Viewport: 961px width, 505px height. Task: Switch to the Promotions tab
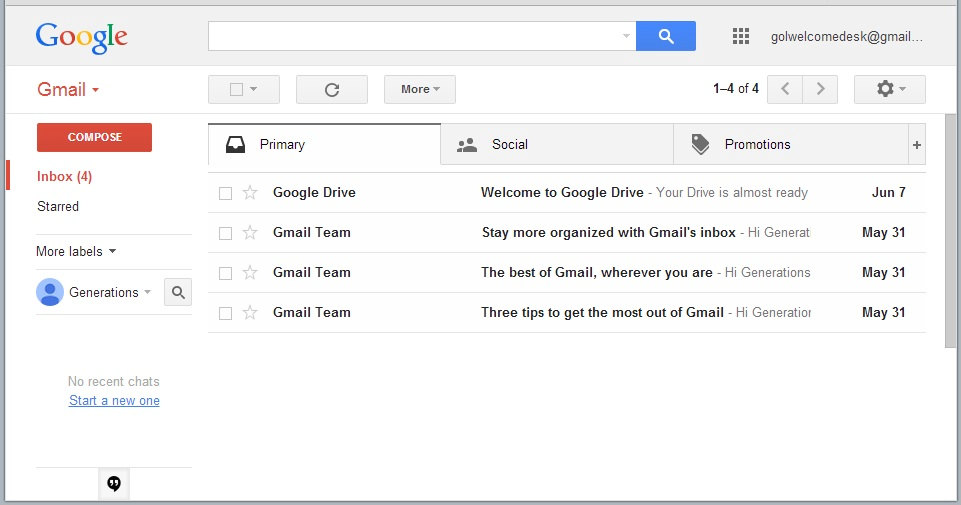point(791,145)
